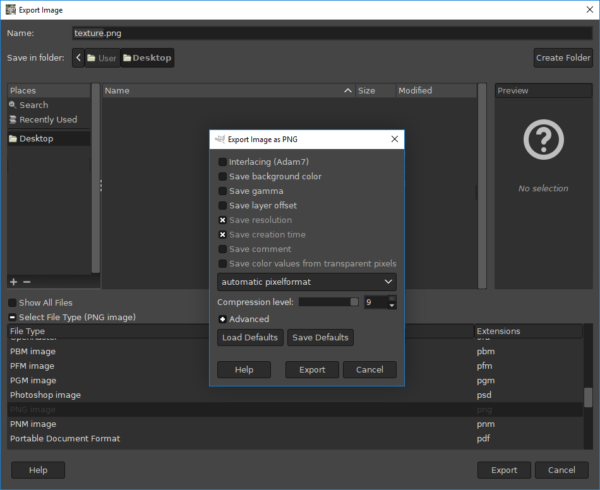
Task: Click the back arrow in folder path bar
Action: coord(78,58)
